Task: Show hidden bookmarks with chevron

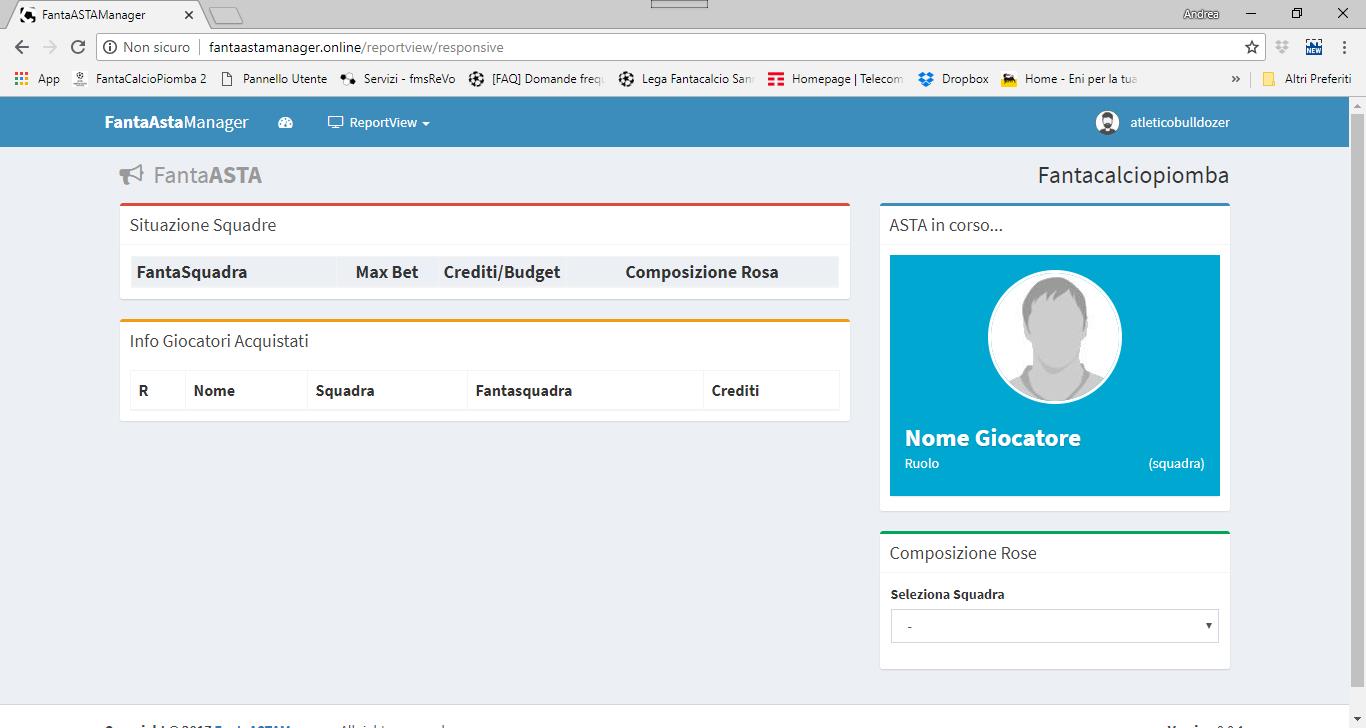Action: [x=1236, y=79]
